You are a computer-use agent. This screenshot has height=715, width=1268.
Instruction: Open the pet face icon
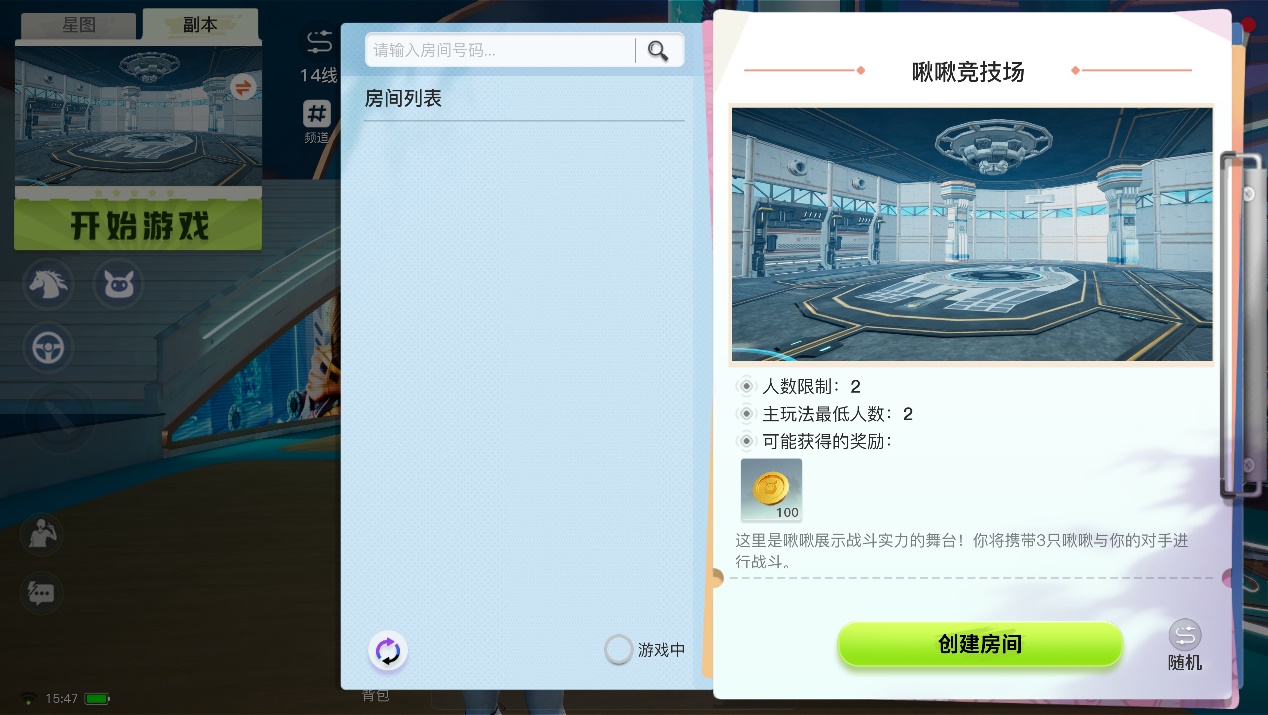click(x=118, y=285)
